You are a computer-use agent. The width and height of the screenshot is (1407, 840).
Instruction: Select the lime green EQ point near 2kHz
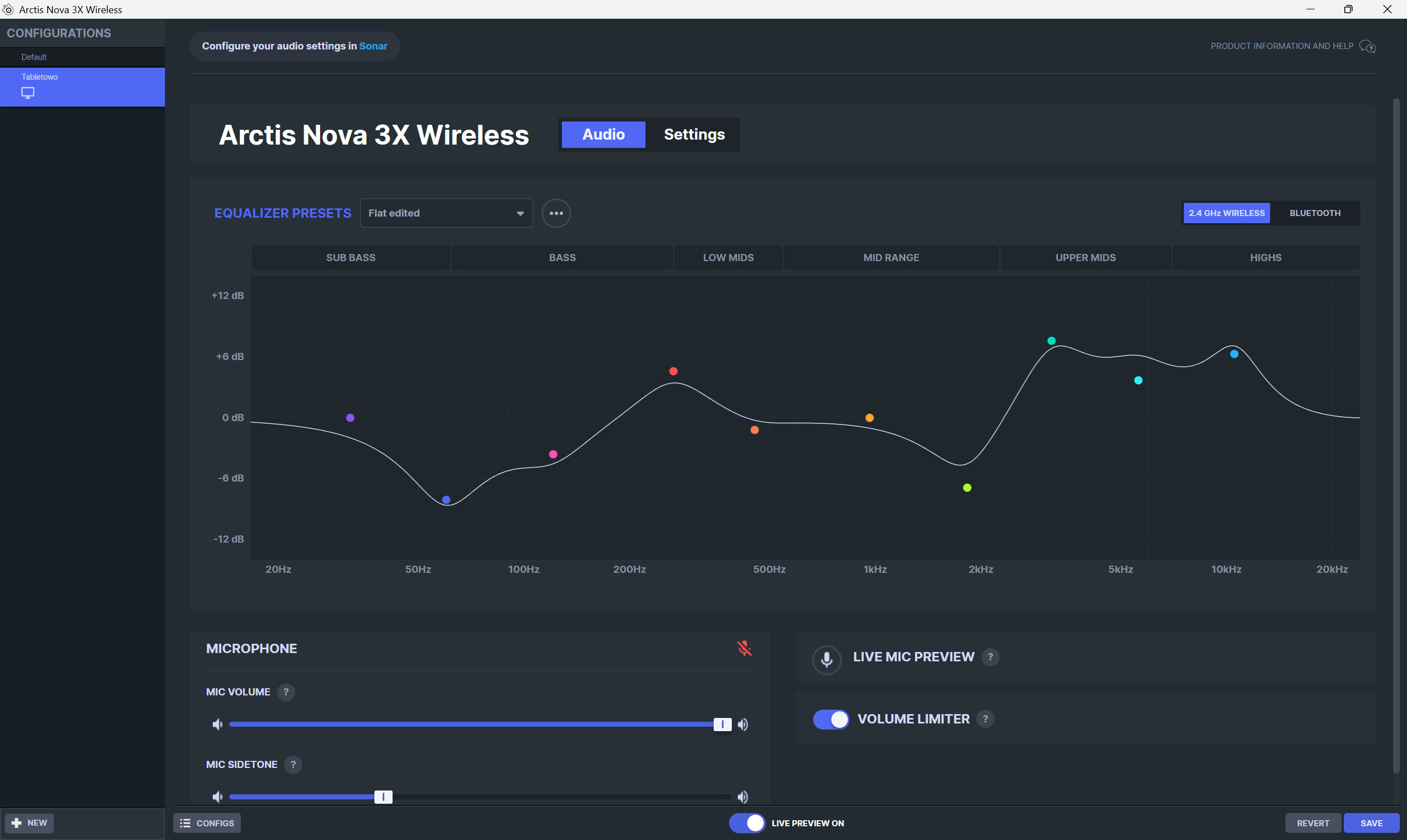pyautogui.click(x=967, y=488)
